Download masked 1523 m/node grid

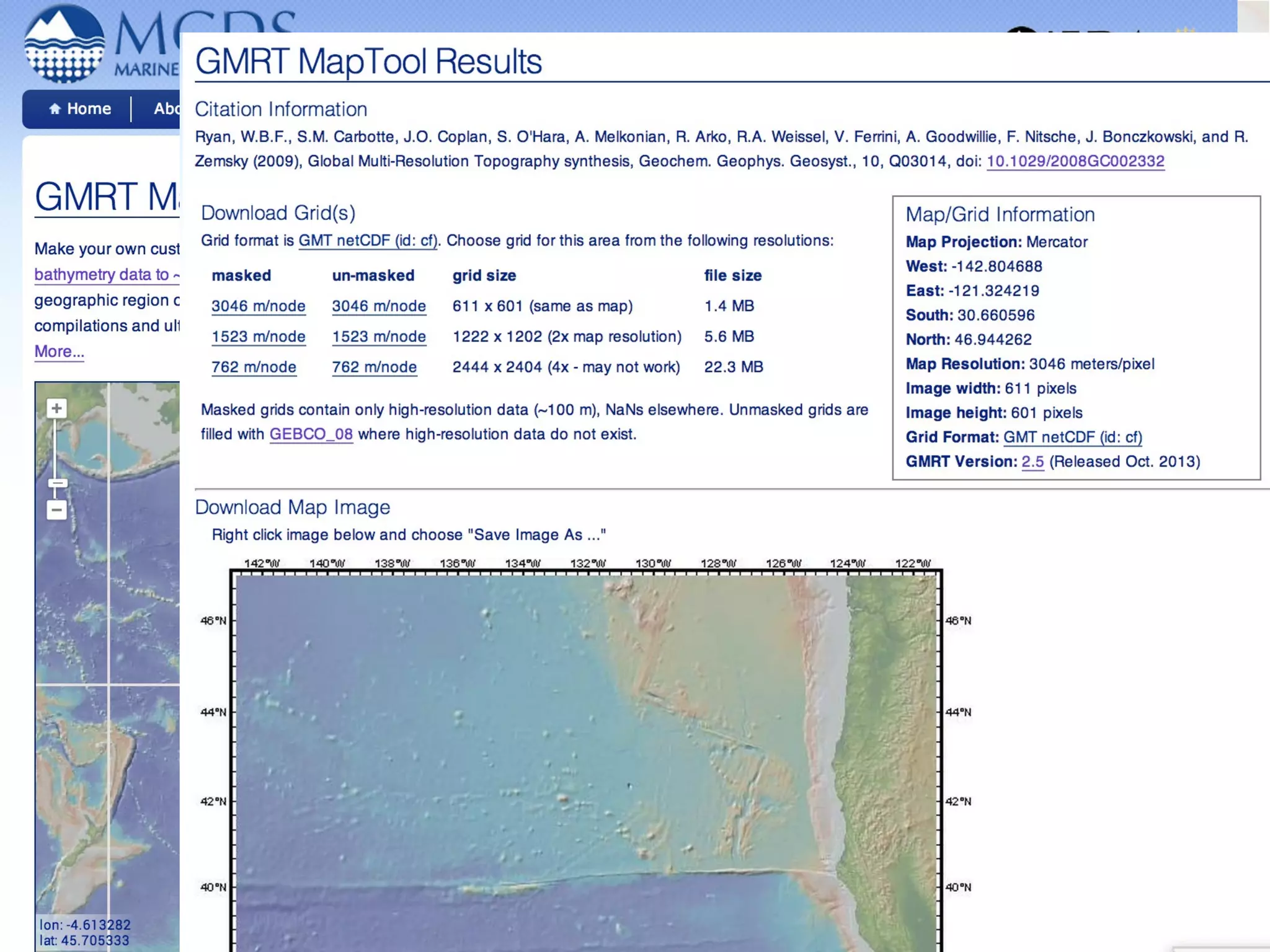pos(258,337)
